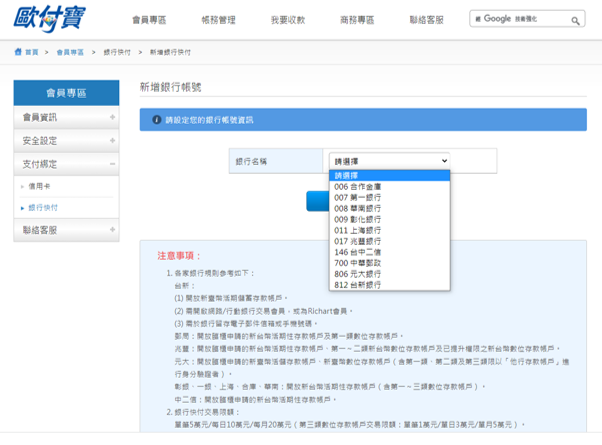Click the home icon in breadcrumb

[x=18, y=52]
